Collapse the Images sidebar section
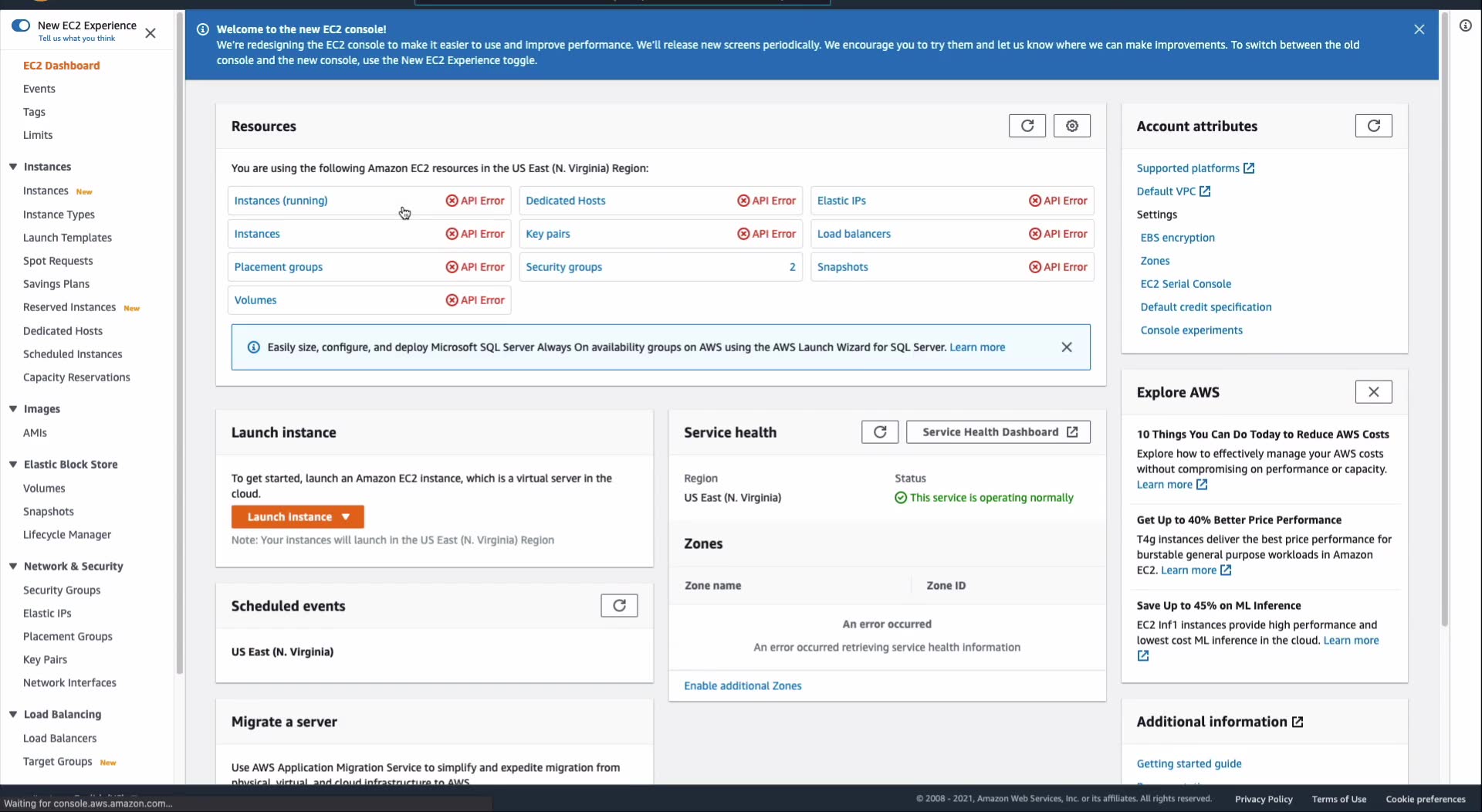 point(13,409)
